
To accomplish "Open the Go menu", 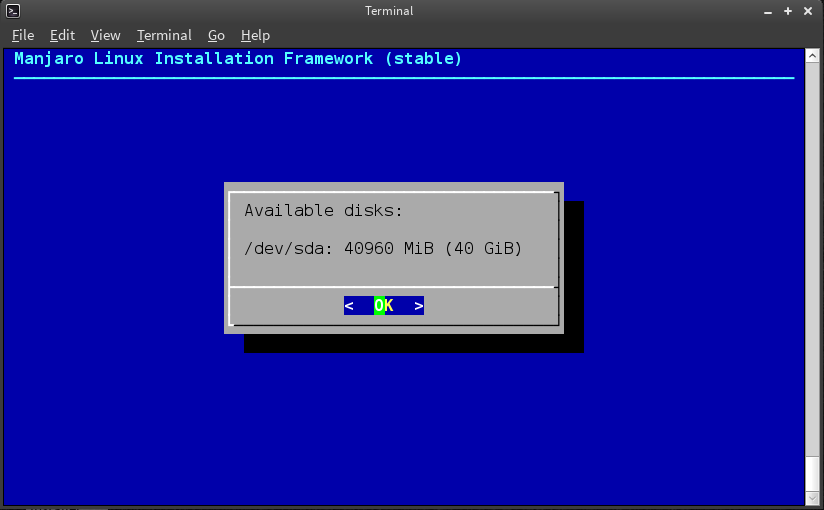I will [x=216, y=35].
